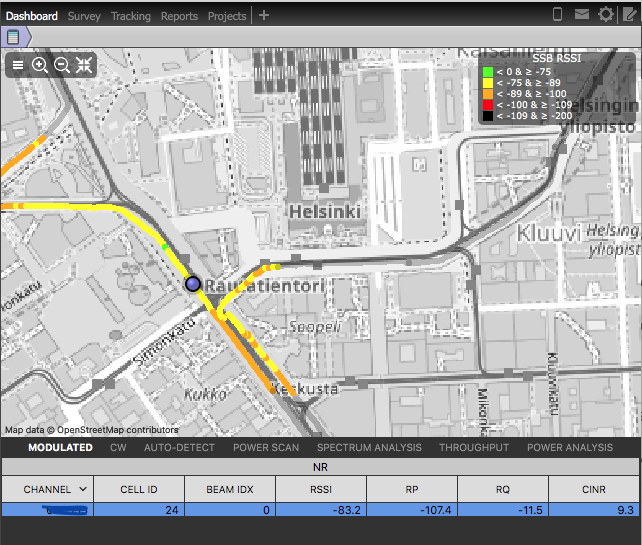Image resolution: width=642 pixels, height=545 pixels.
Task: Click the CELL ID column header
Action: 139,489
